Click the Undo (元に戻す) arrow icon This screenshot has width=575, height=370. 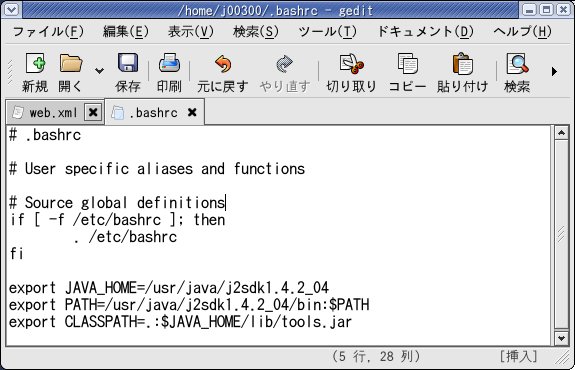[223, 64]
